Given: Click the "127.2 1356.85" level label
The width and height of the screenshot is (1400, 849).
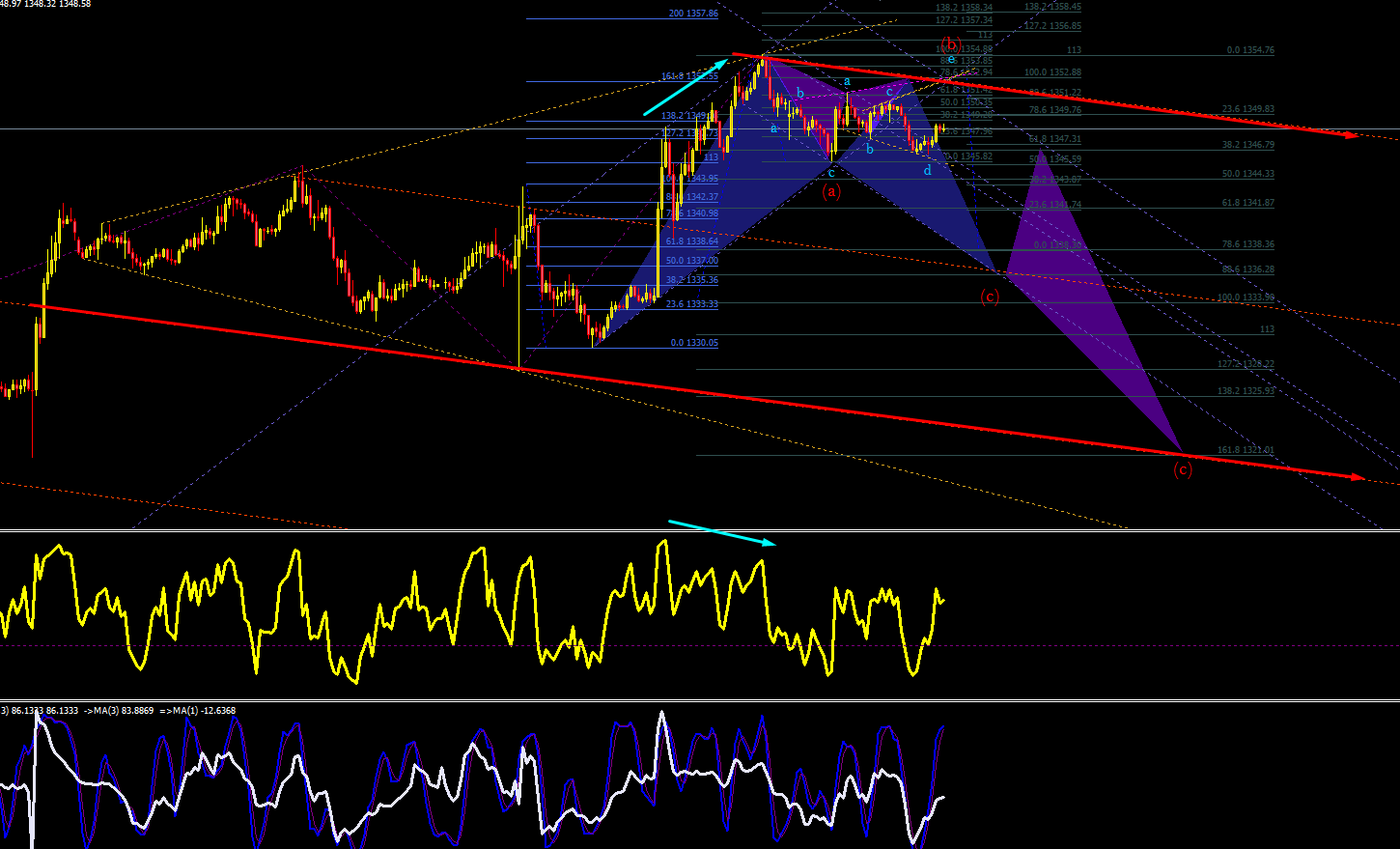Looking at the screenshot, I should coord(1052,26).
